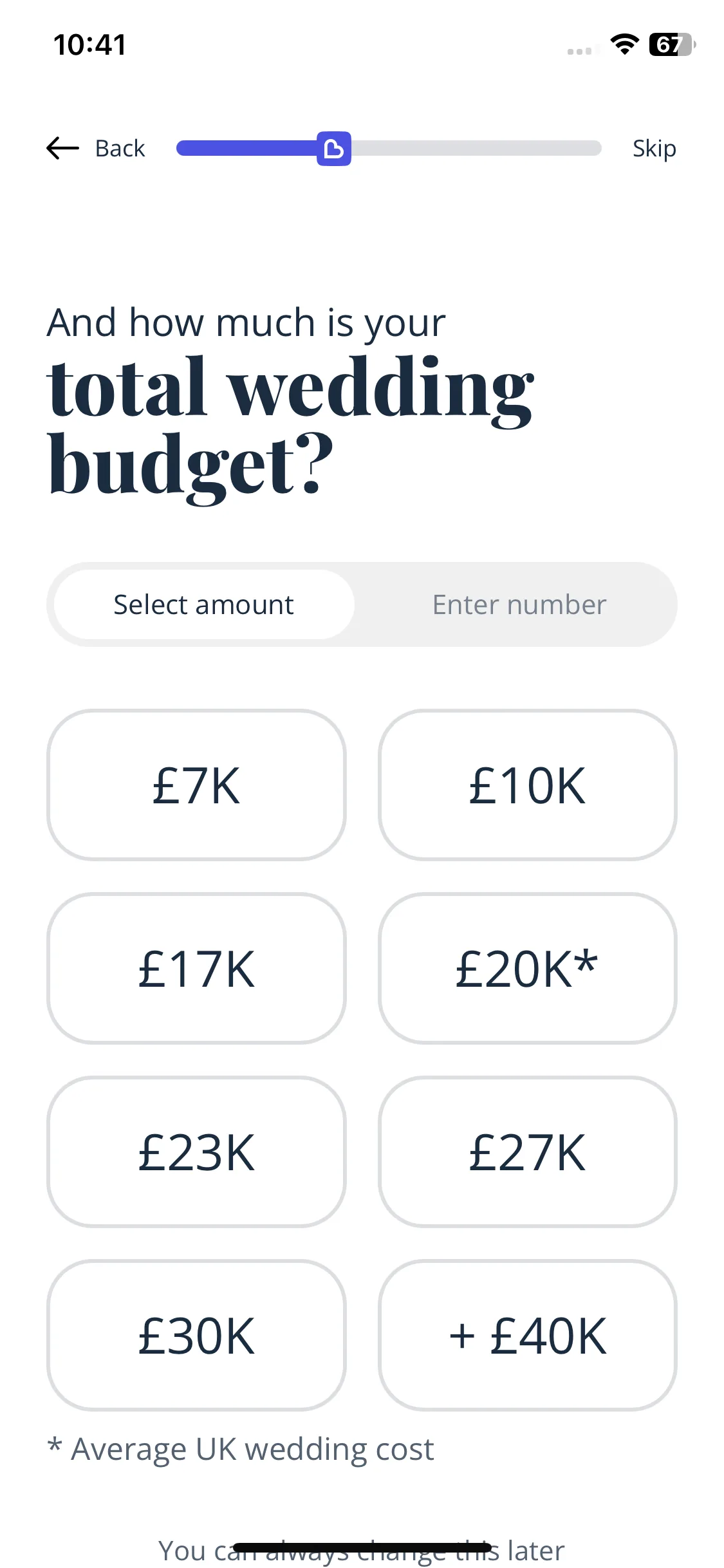
Task: Pick the £27K budget option
Action: tap(527, 1152)
